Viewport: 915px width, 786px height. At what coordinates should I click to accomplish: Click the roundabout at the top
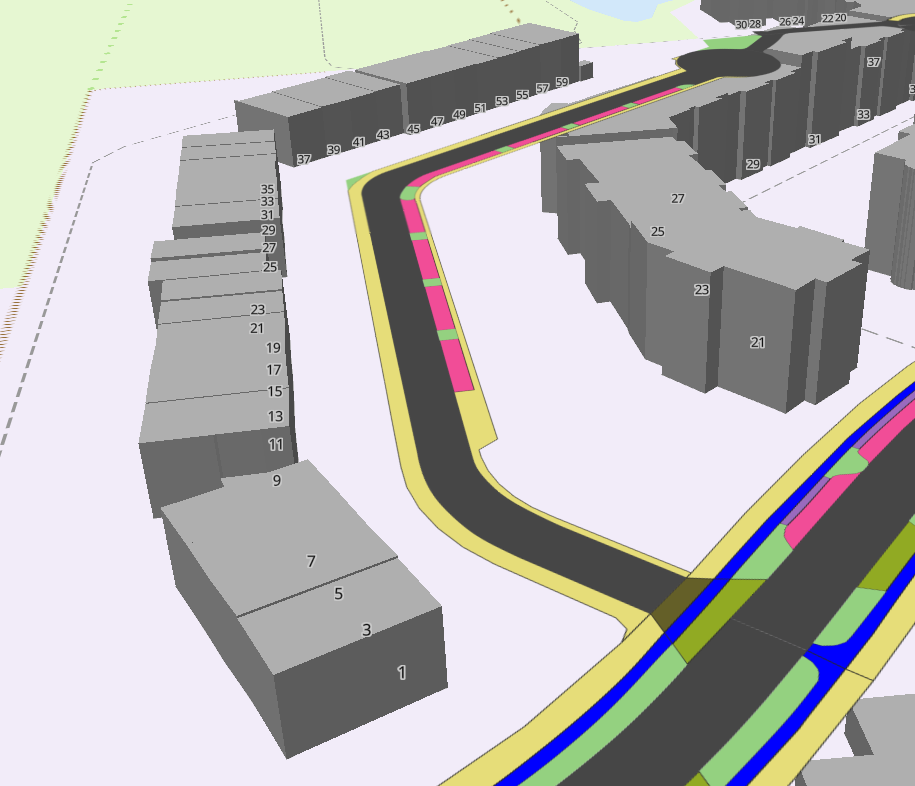point(725,60)
